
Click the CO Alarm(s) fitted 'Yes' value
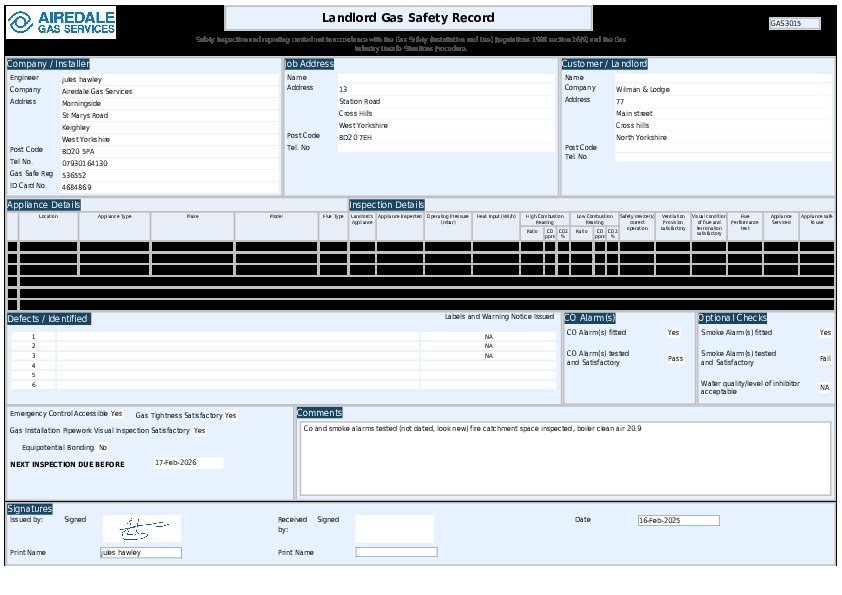[x=673, y=333]
